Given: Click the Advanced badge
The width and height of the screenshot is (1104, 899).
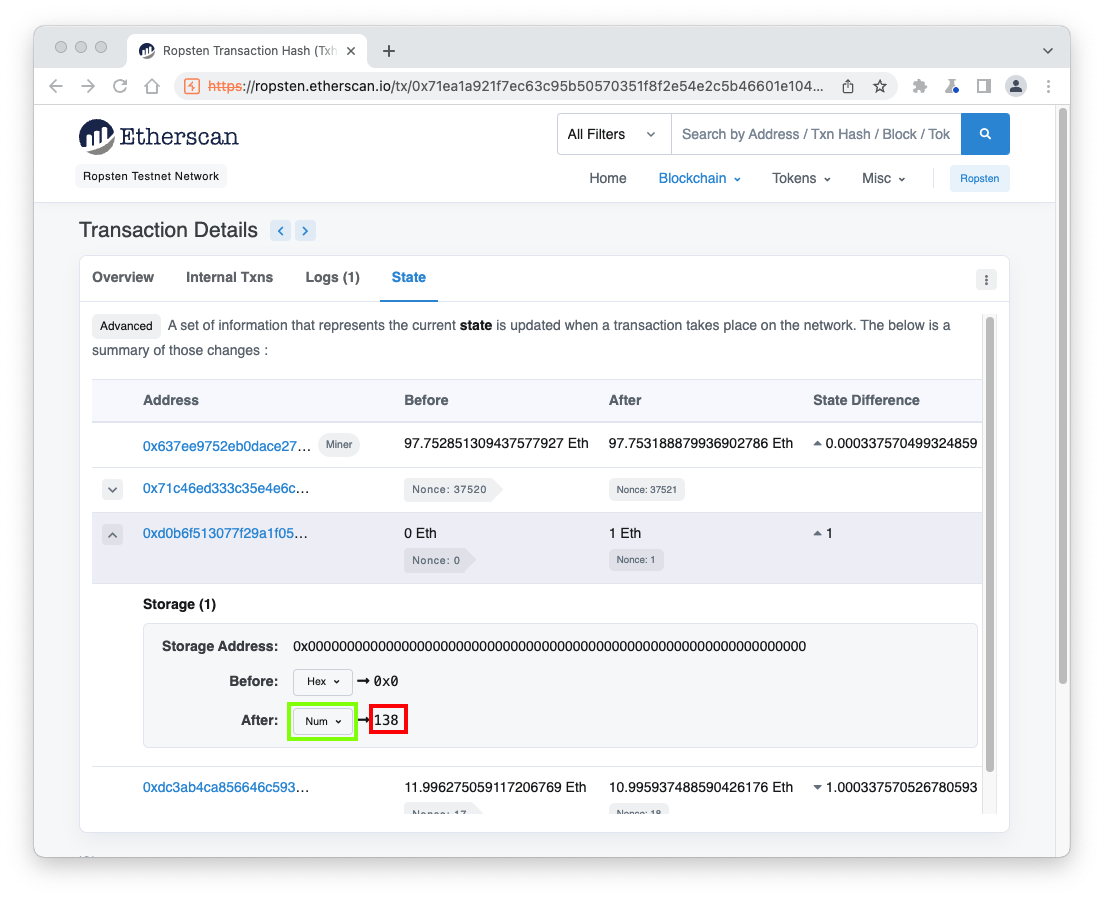Looking at the screenshot, I should tap(126, 326).
